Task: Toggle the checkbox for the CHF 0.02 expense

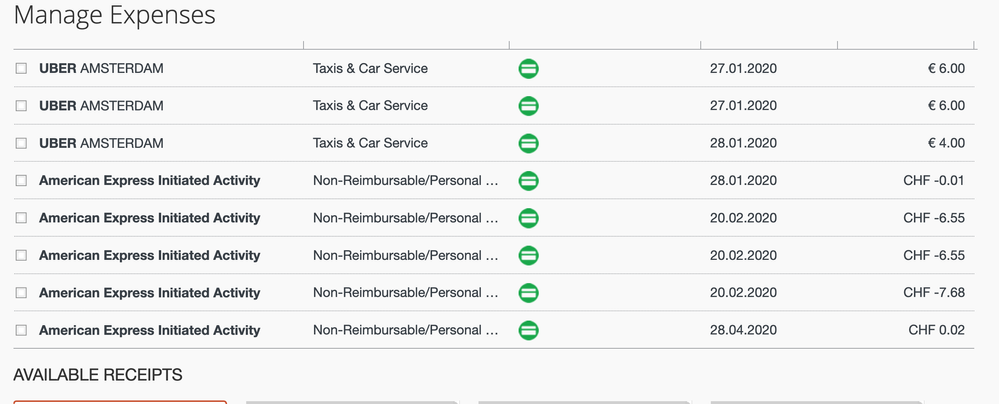Action: tap(21, 330)
